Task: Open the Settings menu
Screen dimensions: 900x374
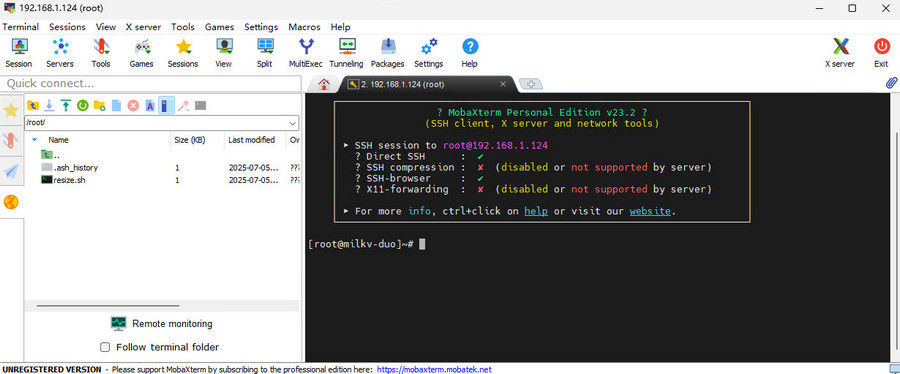Action: pyautogui.click(x=261, y=27)
